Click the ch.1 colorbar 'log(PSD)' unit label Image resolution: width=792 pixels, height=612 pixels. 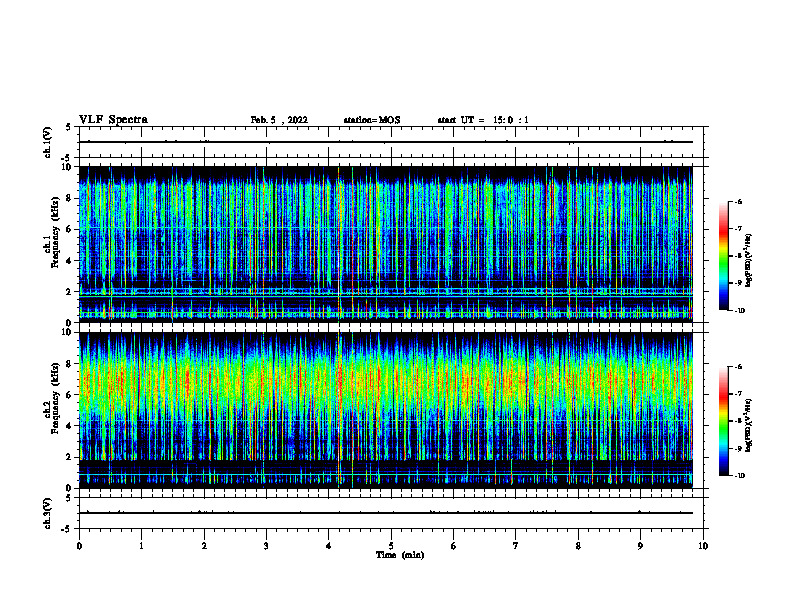point(748,260)
